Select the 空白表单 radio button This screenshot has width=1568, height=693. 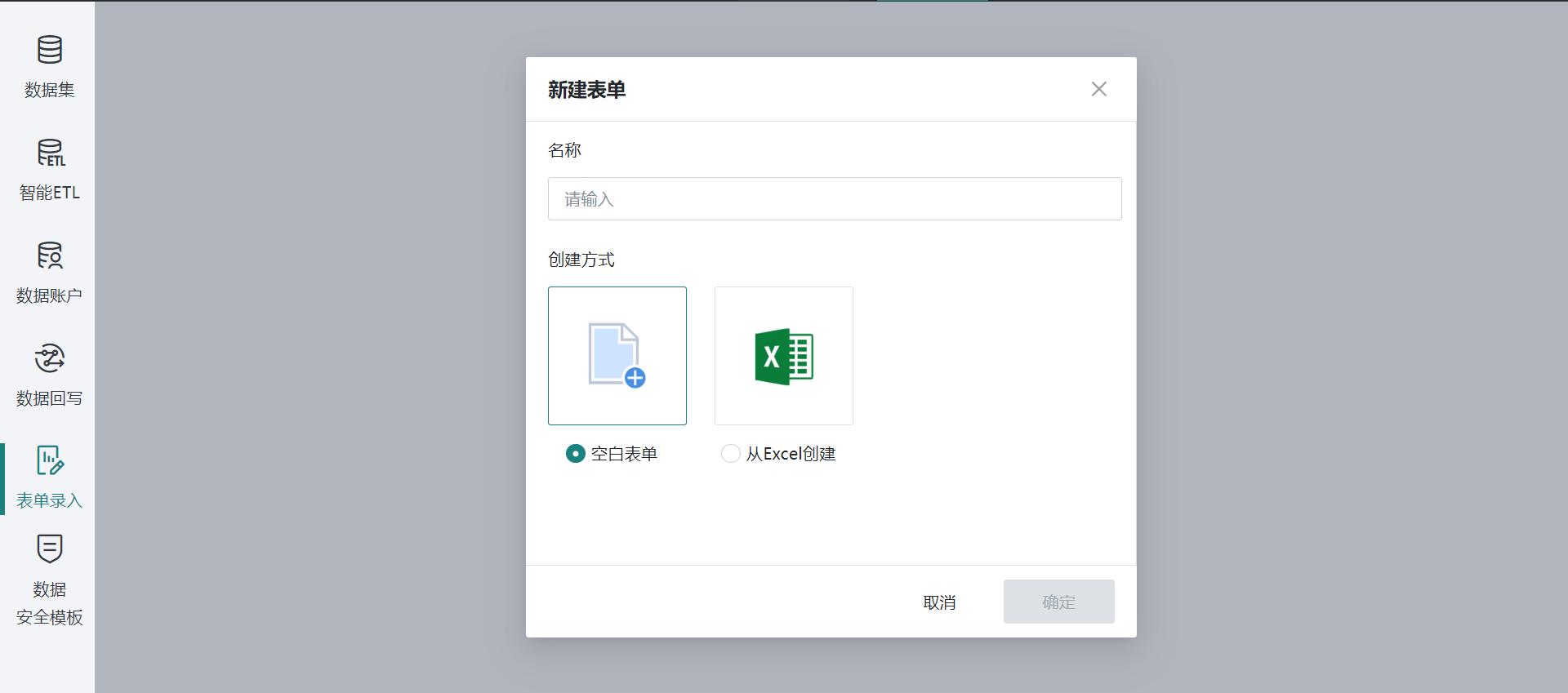coord(575,454)
